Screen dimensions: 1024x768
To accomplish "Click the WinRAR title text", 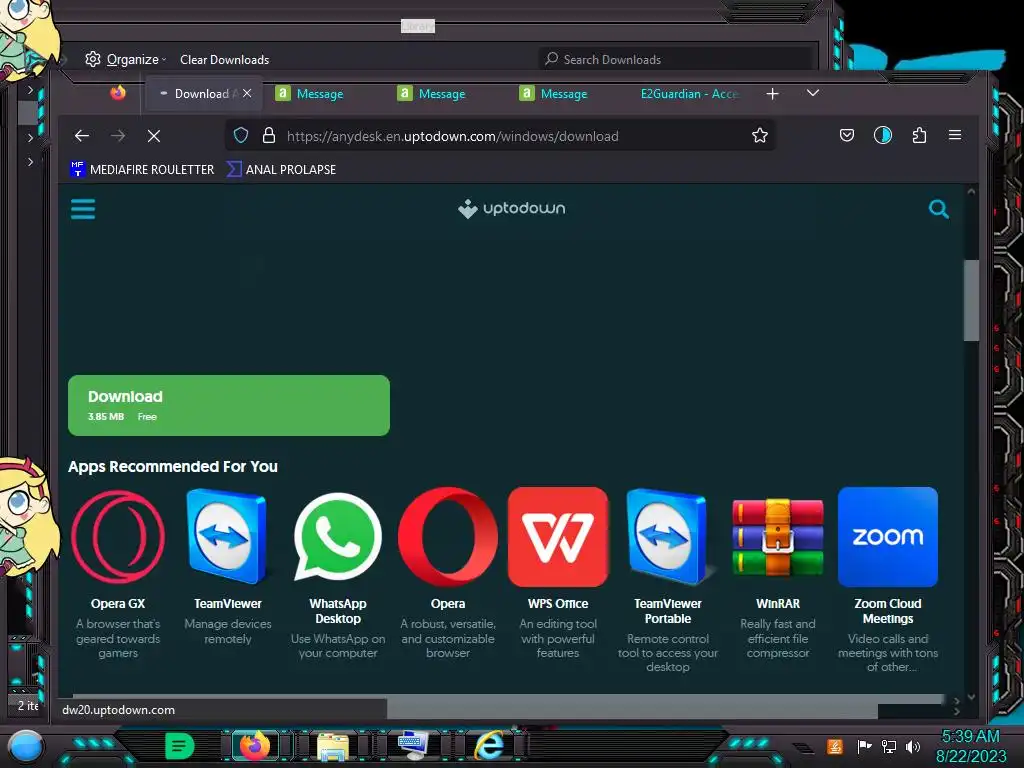I will click(x=778, y=603).
